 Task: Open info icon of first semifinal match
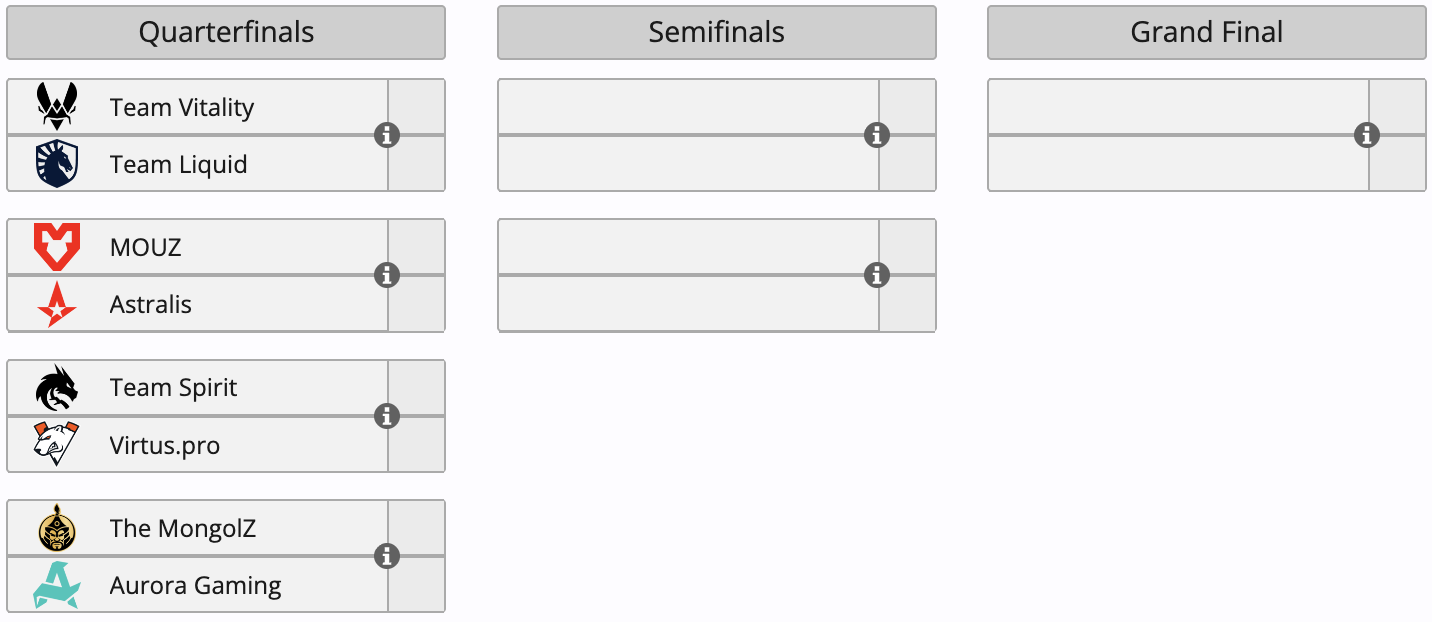pyautogui.click(x=877, y=135)
